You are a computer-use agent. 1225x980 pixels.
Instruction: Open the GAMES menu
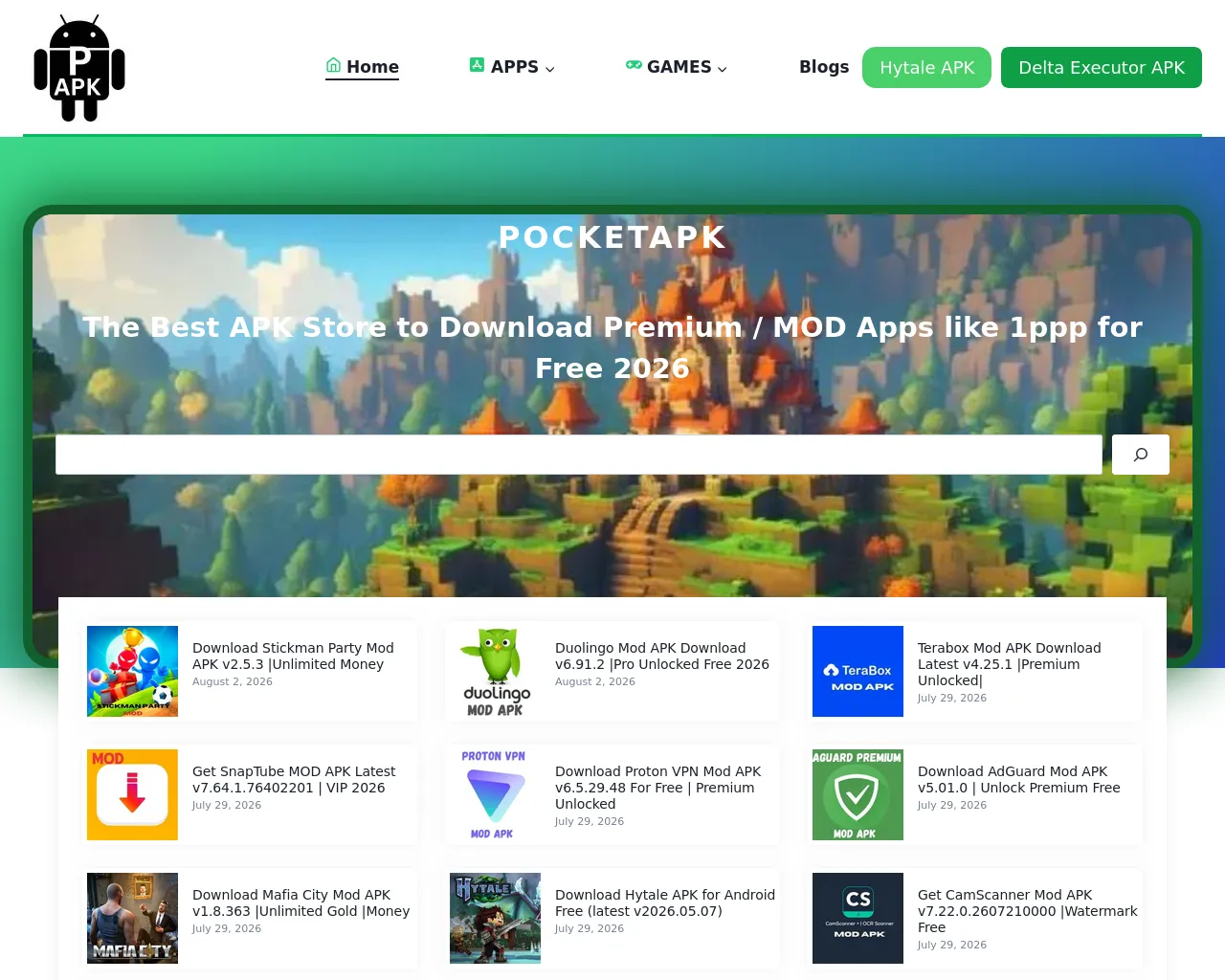pos(677,67)
